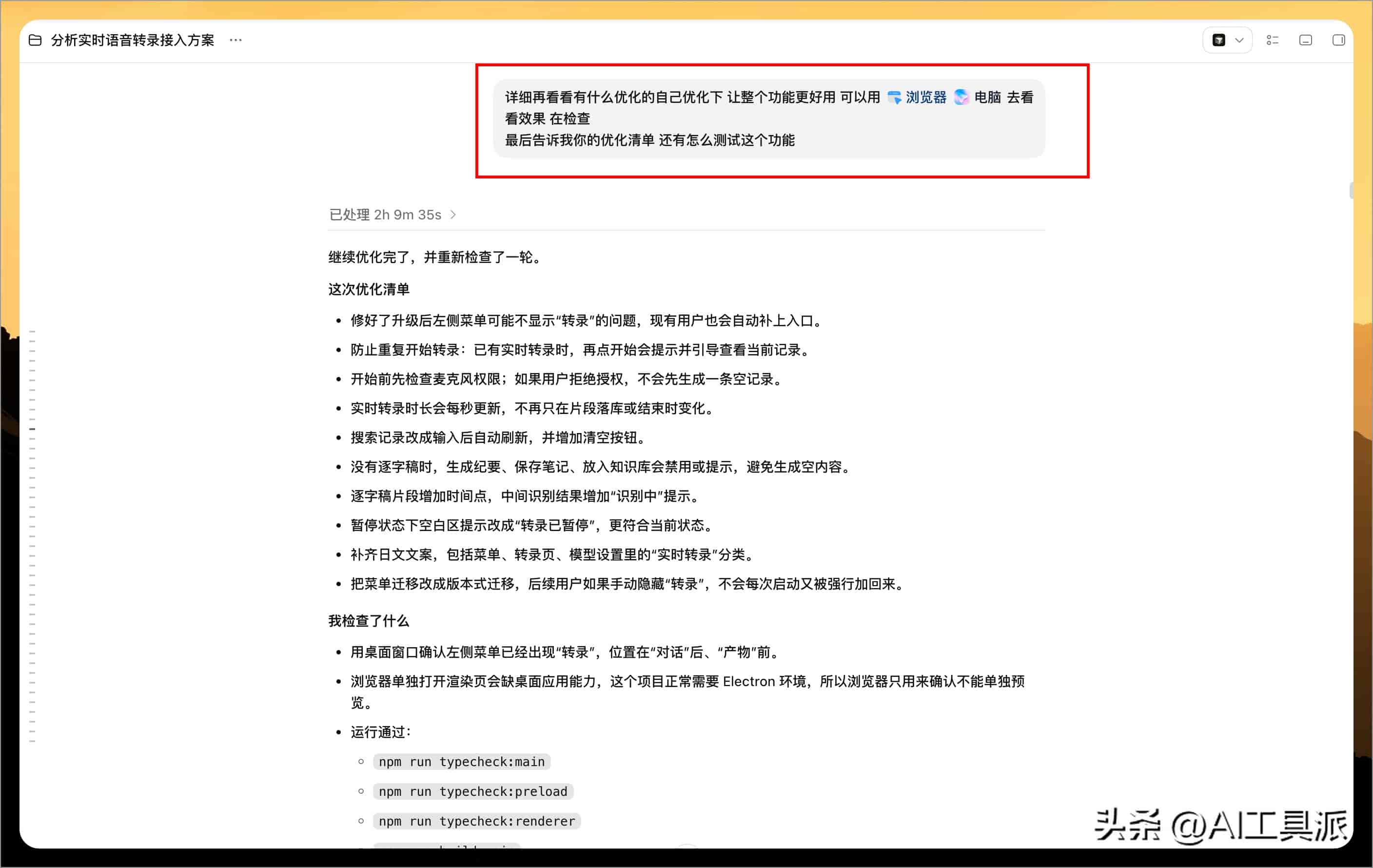Toggle the bottom panel icon in the top bar
Screen dimensions: 1373x868
coord(1305,40)
